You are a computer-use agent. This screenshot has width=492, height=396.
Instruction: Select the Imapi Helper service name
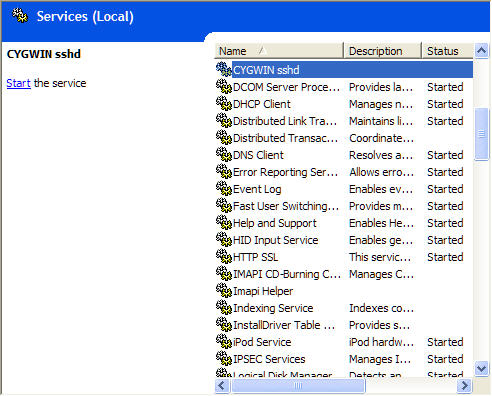click(263, 291)
